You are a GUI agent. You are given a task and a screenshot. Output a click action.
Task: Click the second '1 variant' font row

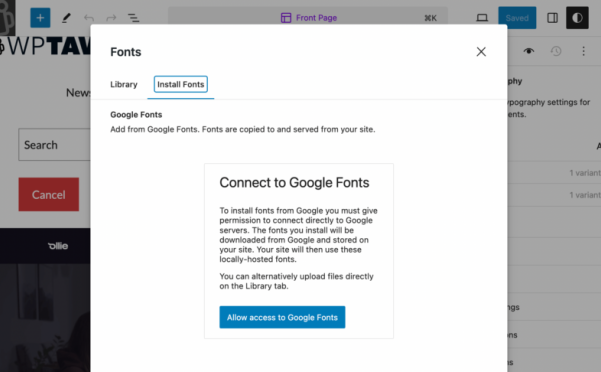554,195
